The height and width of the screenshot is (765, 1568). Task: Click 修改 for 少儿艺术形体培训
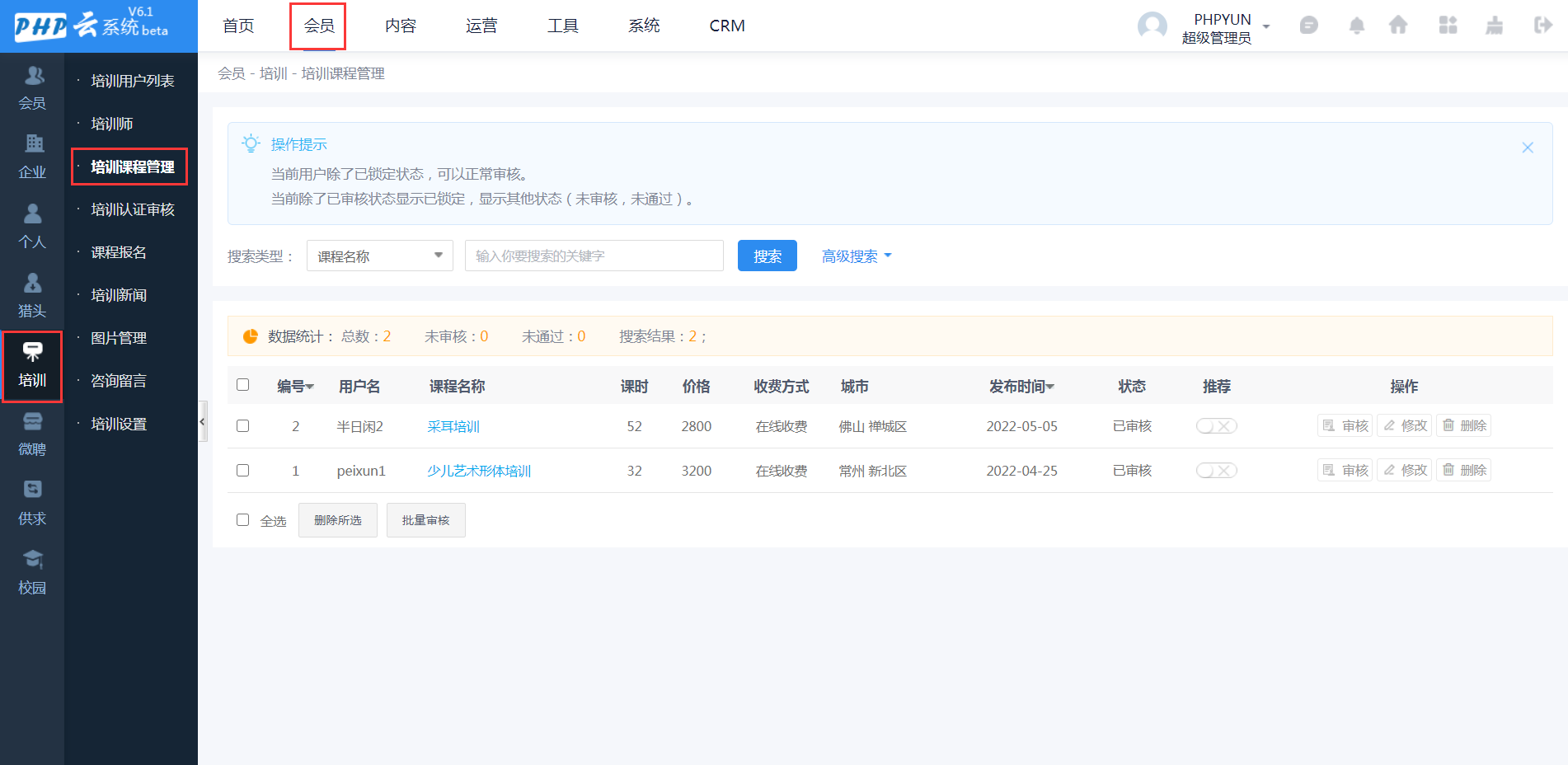coord(1405,470)
